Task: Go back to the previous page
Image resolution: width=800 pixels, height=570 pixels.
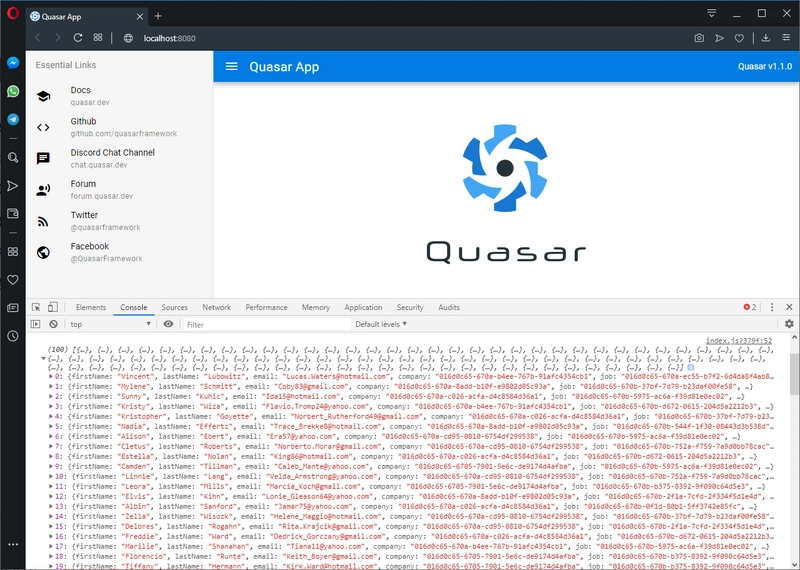Action: pyautogui.click(x=37, y=38)
